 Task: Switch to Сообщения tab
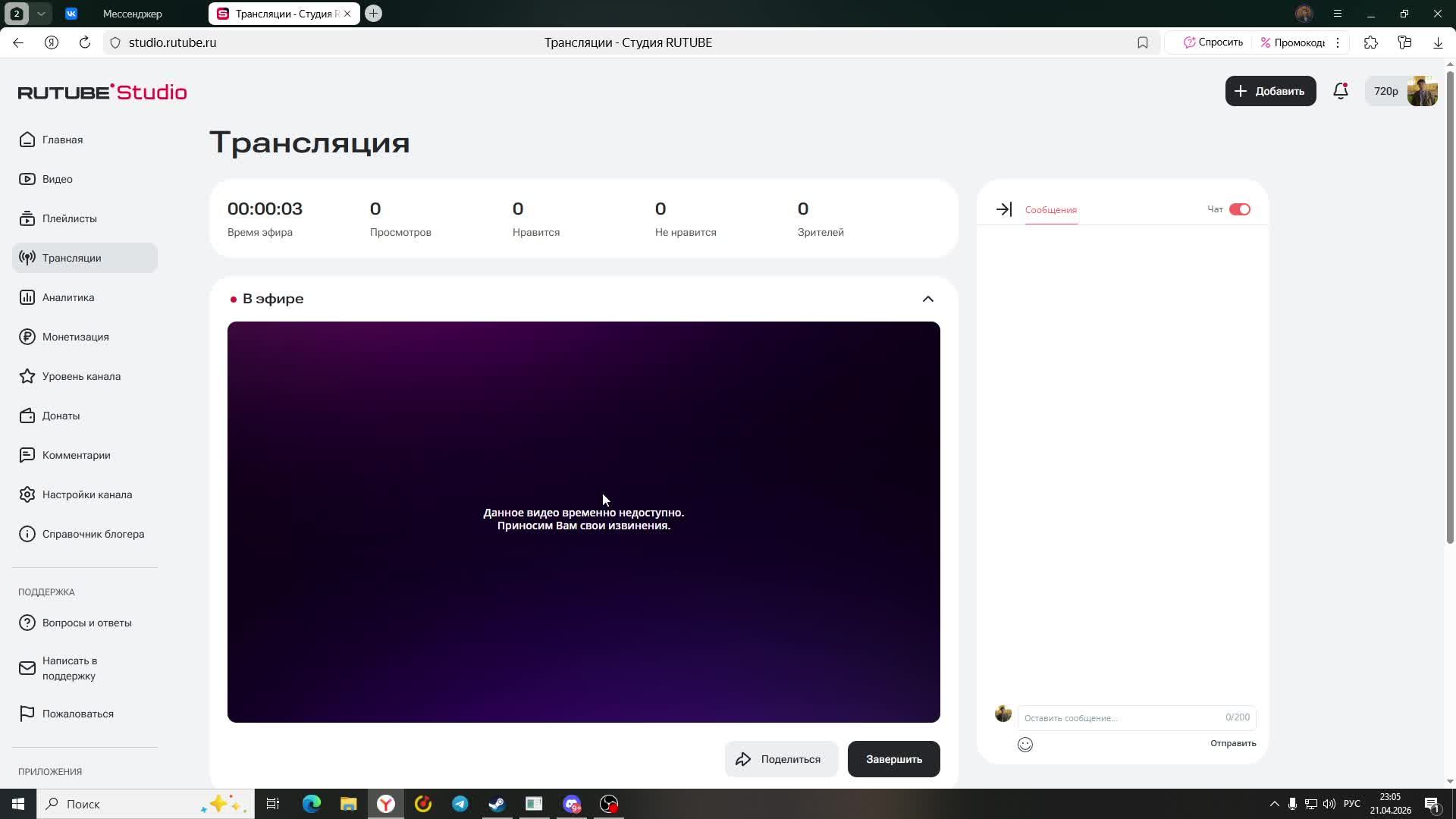(1050, 210)
